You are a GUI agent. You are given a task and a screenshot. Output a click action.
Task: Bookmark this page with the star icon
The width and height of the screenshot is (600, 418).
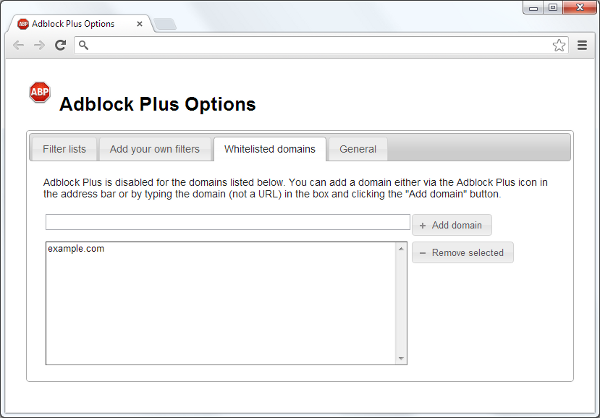[559, 45]
